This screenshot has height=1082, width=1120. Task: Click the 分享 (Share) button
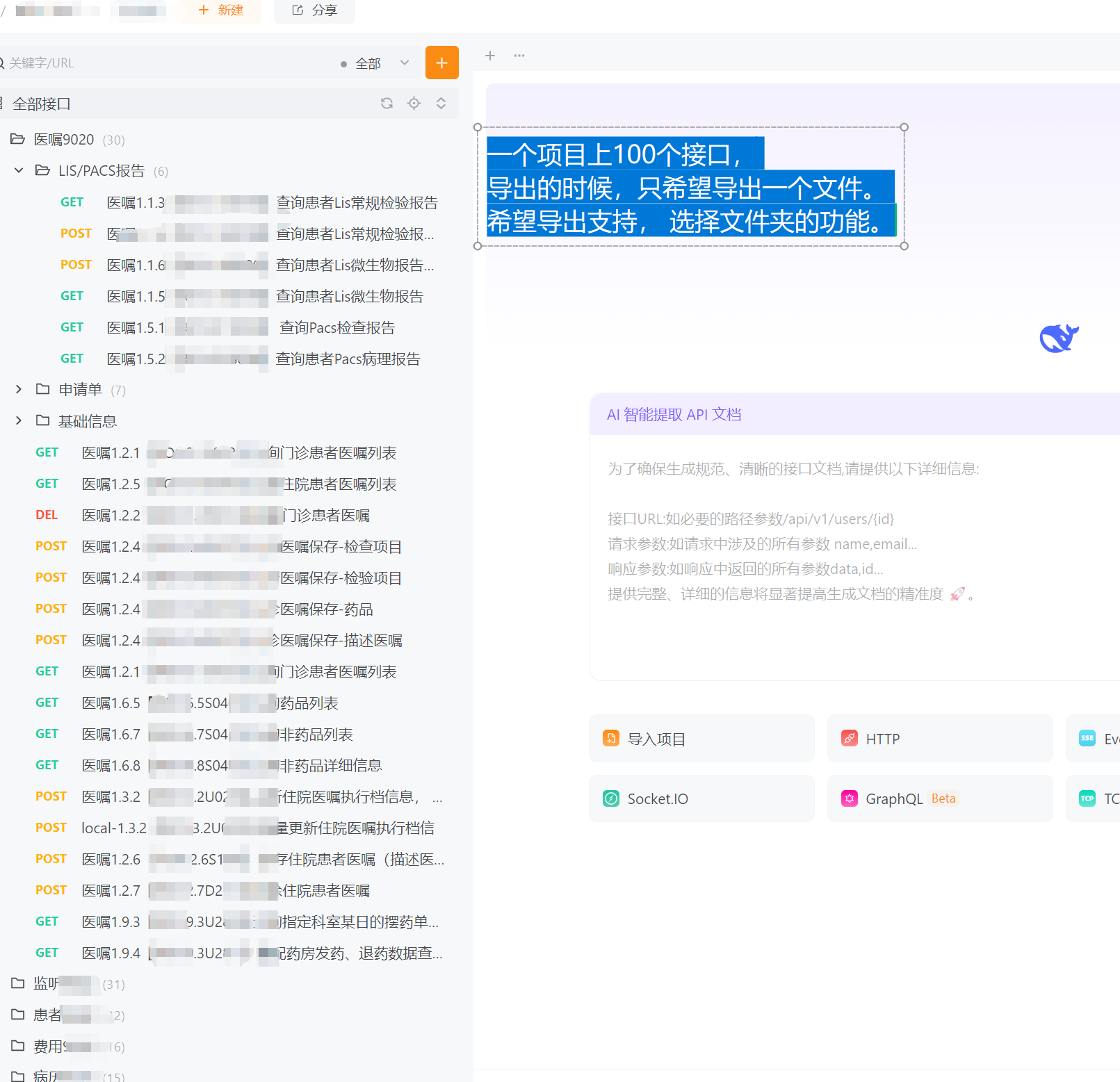(314, 10)
